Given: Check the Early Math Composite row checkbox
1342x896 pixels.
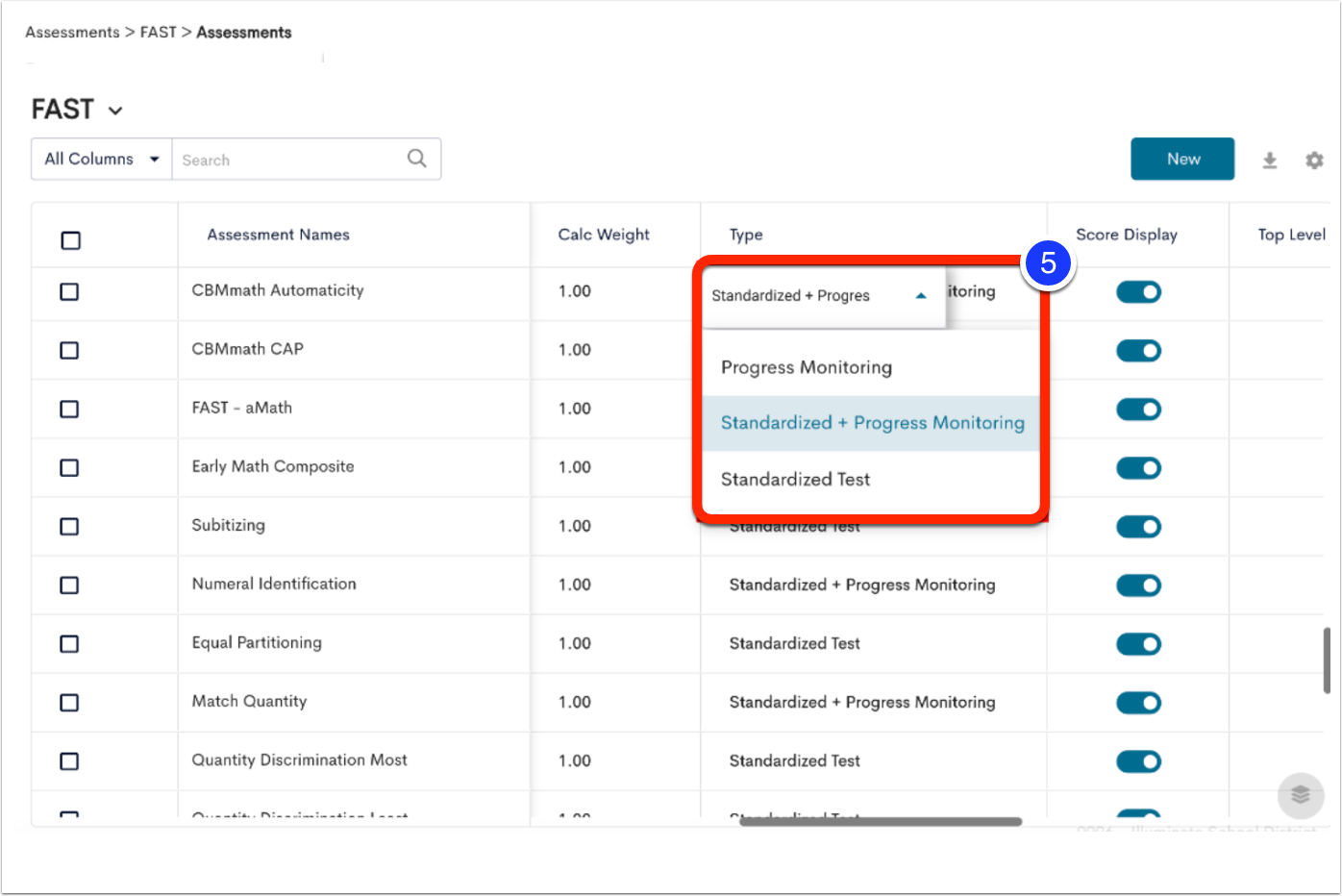Looking at the screenshot, I should [x=69, y=467].
